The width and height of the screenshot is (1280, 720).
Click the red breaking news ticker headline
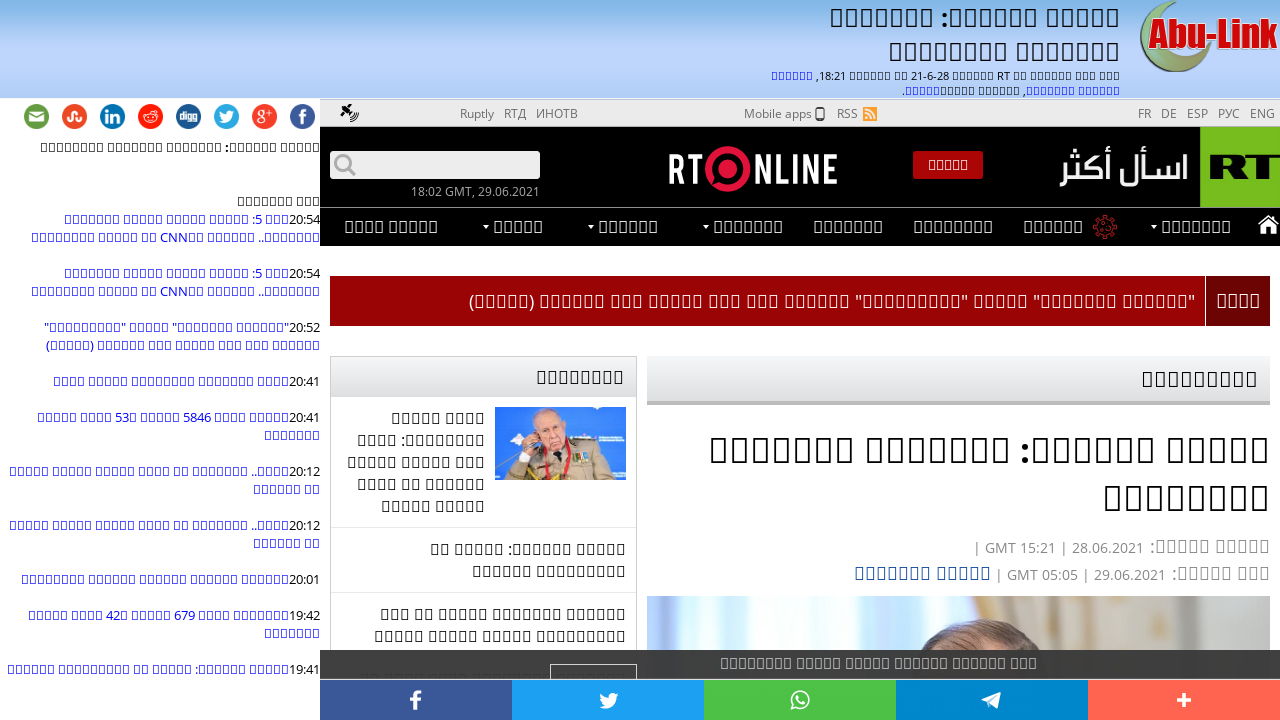[833, 301]
